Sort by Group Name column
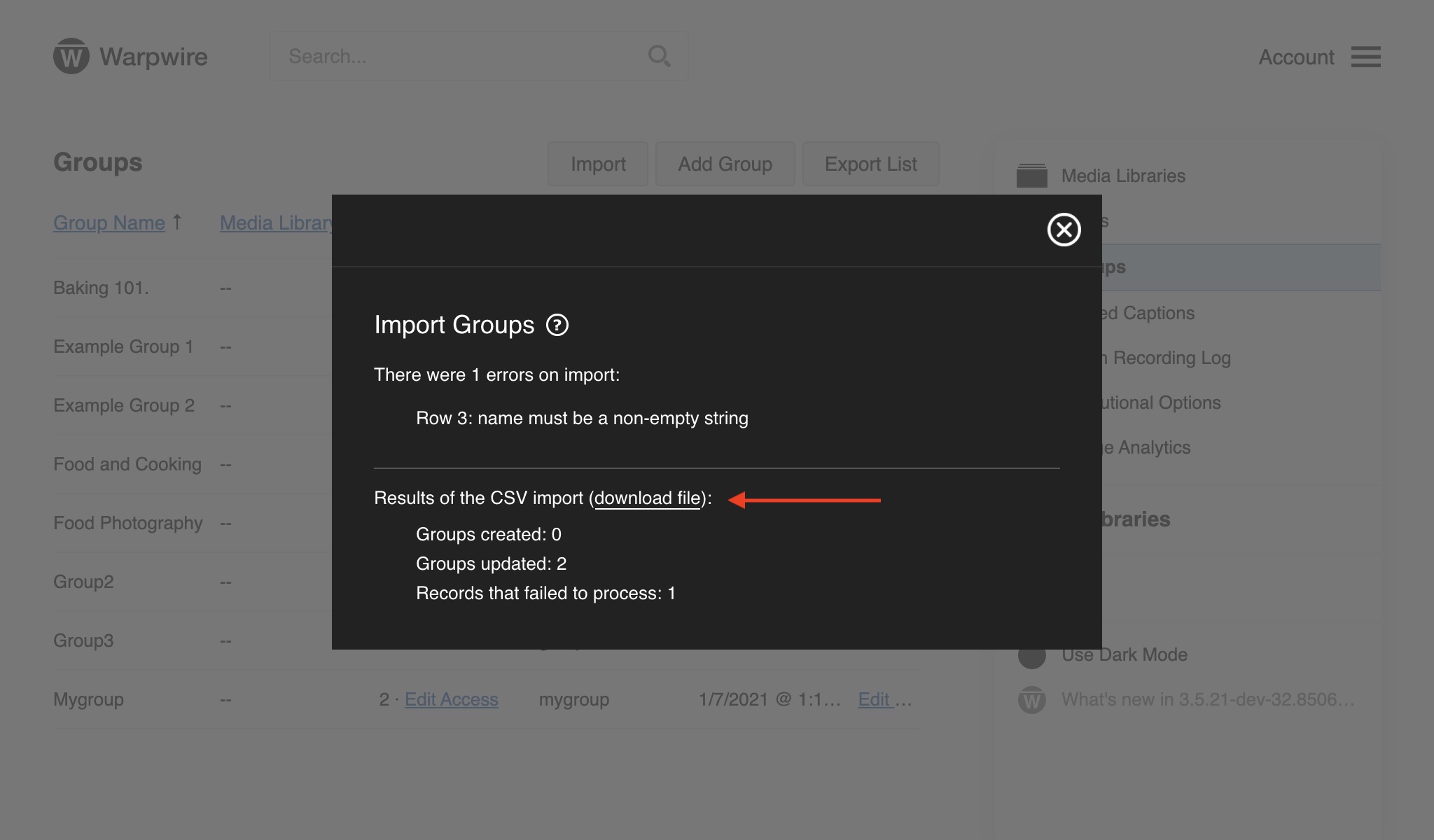The image size is (1434, 840). (109, 223)
